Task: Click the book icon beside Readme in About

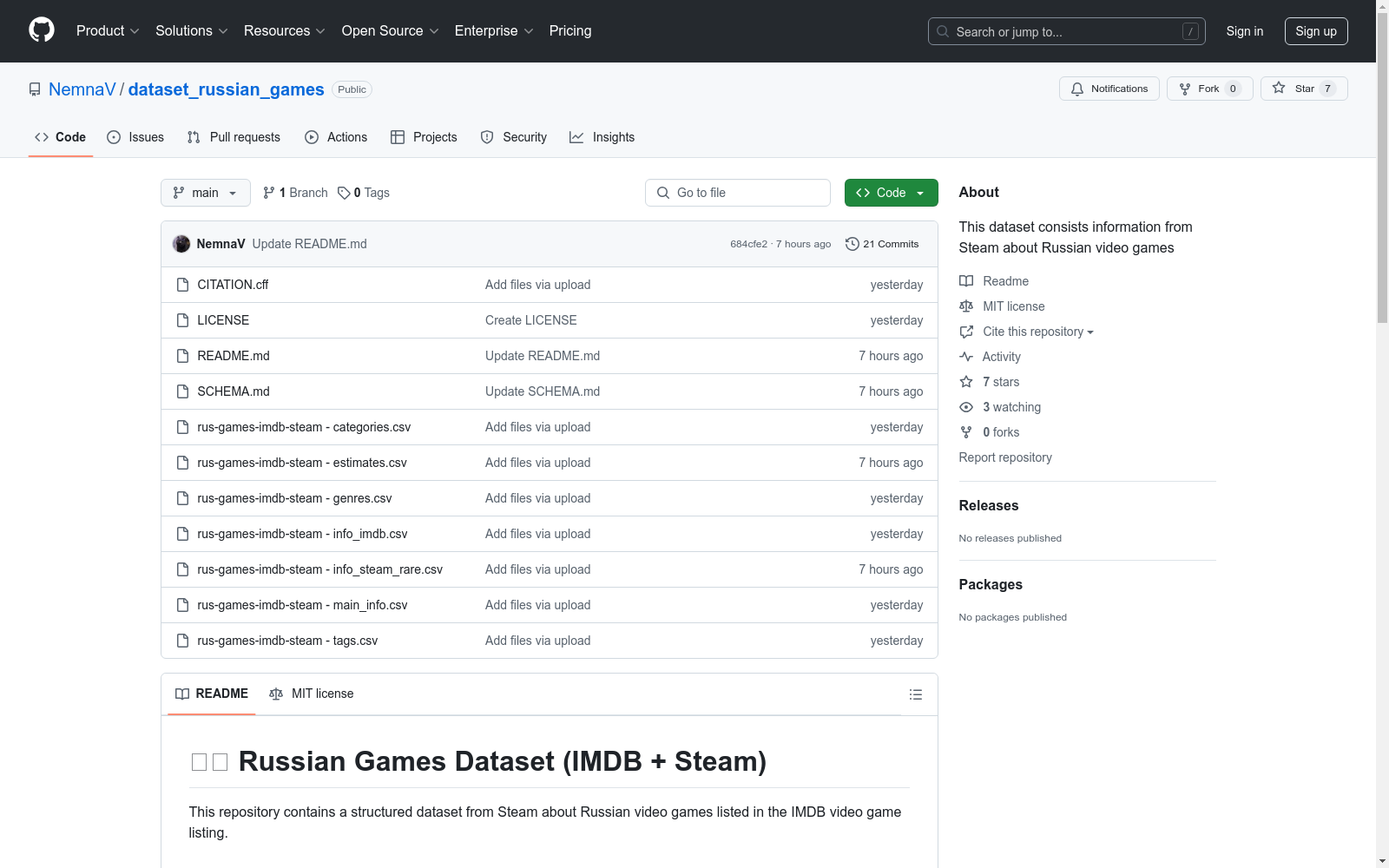Action: tap(966, 281)
